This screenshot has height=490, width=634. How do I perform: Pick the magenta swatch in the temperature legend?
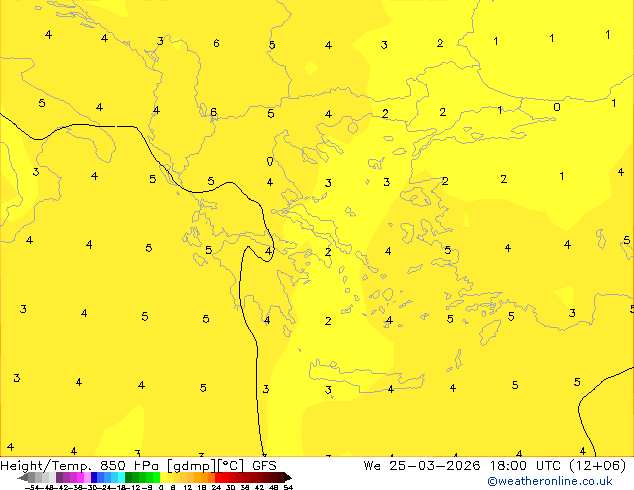[x=80, y=477]
